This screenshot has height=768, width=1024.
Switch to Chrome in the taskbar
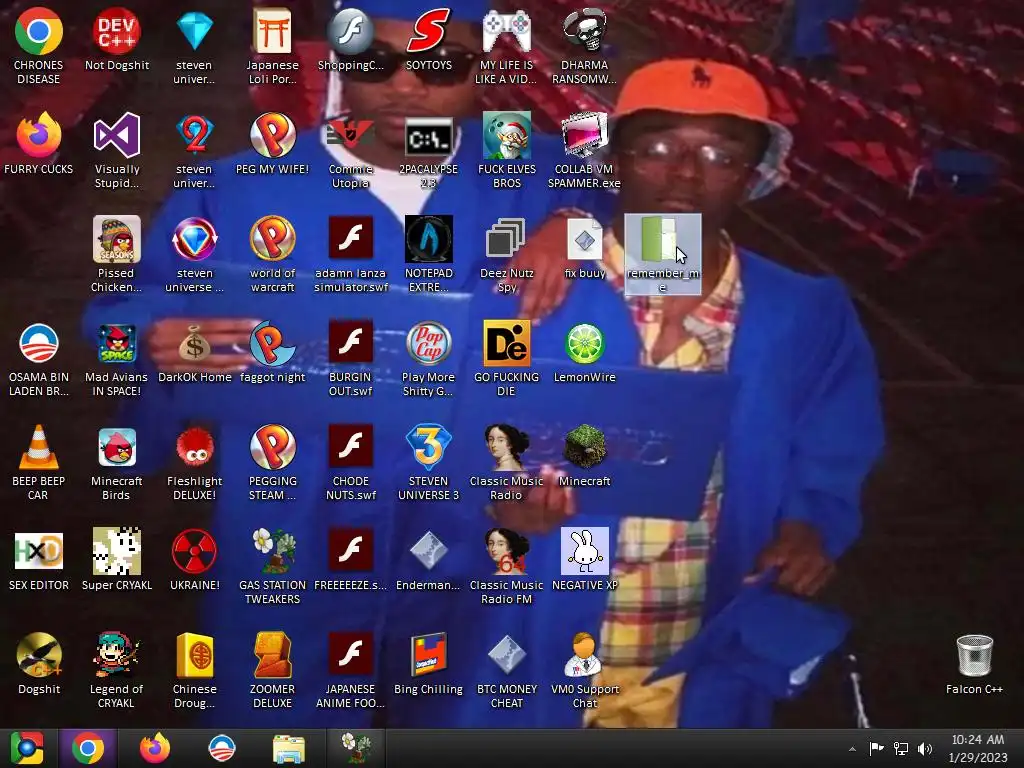[88, 748]
